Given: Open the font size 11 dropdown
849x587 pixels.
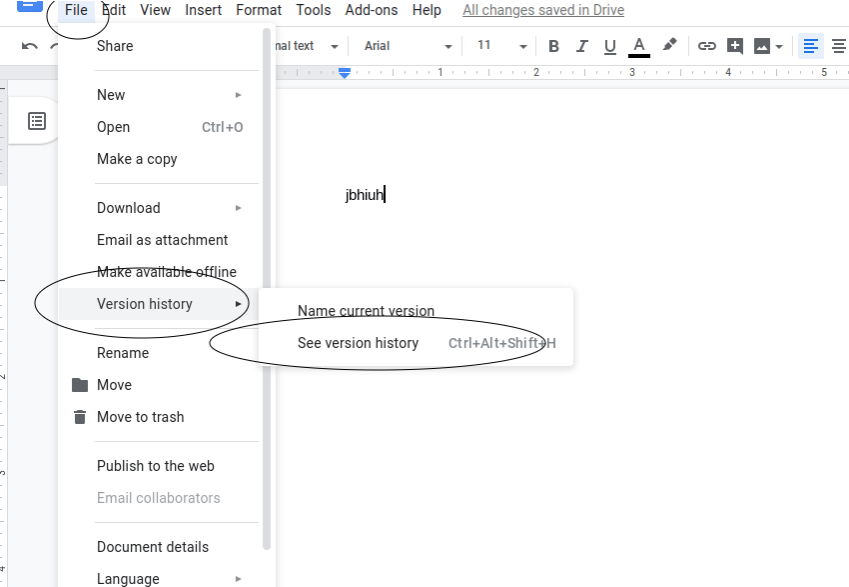Looking at the screenshot, I should (501, 46).
